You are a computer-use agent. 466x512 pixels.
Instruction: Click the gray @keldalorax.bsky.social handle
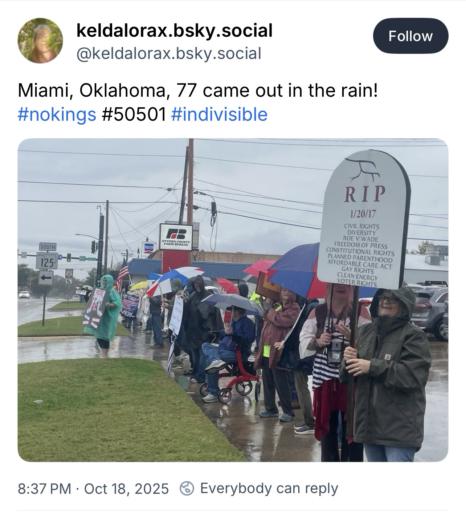point(169,54)
